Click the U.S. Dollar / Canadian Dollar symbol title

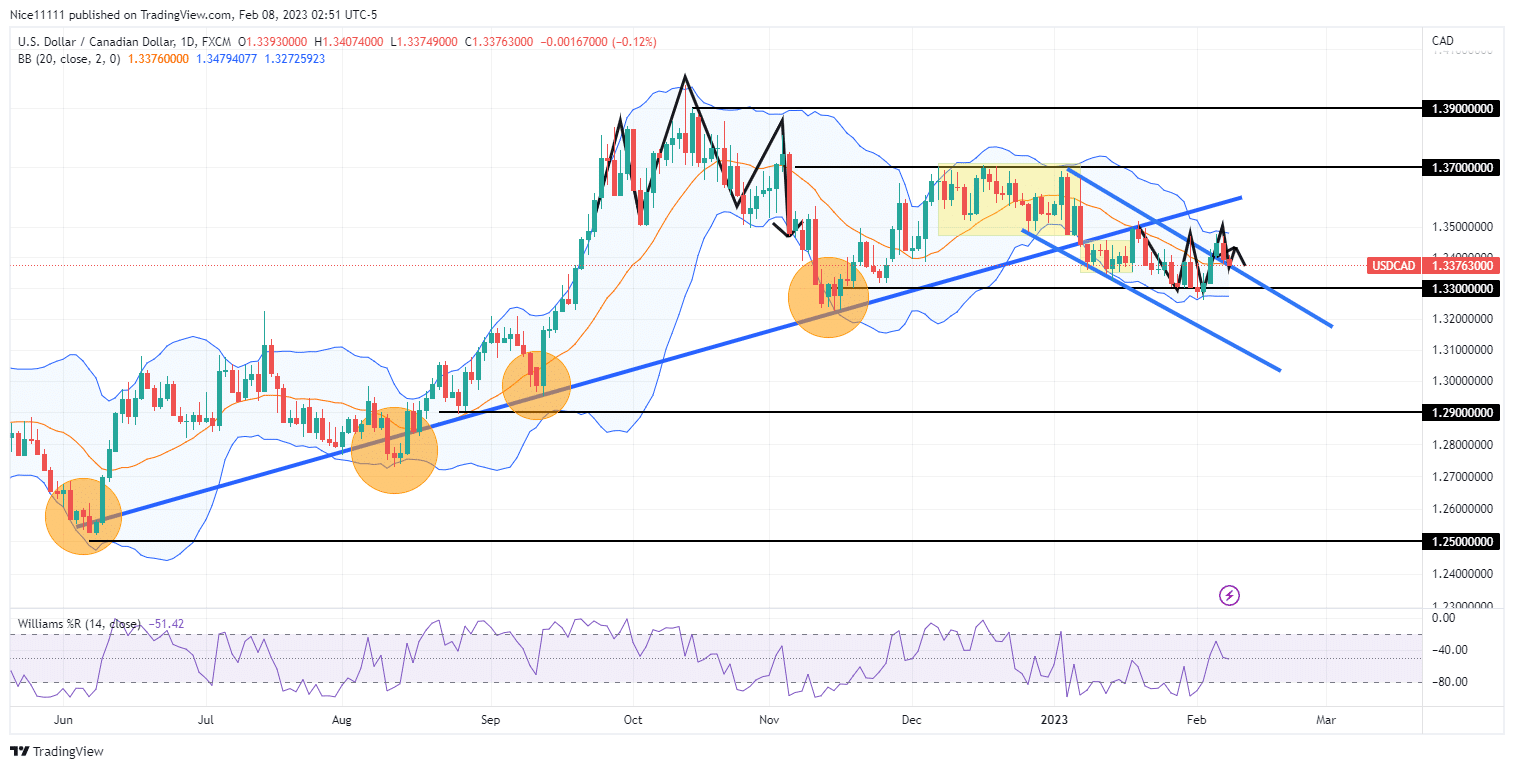click(x=106, y=42)
